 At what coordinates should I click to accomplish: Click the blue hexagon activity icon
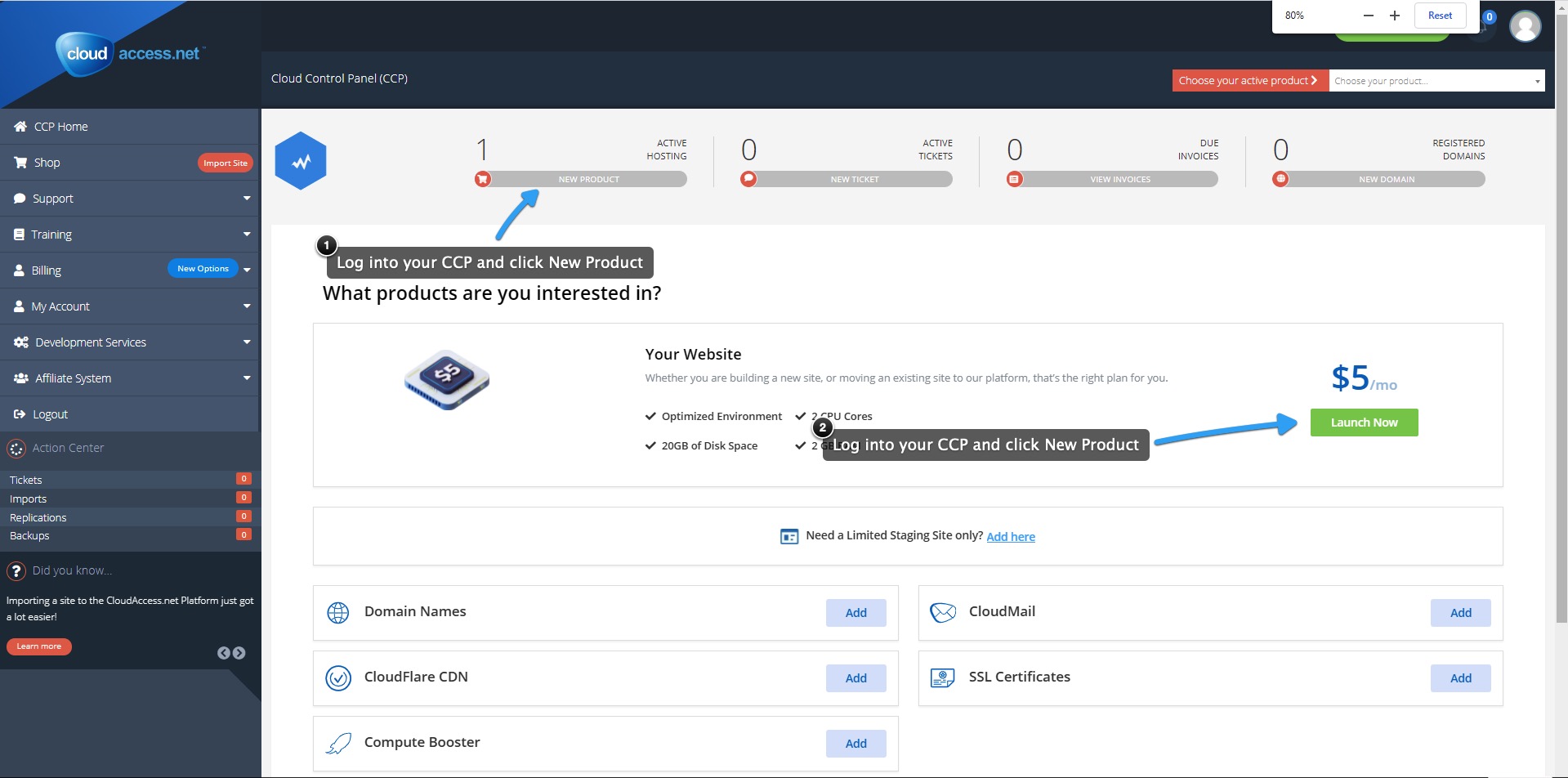click(x=301, y=161)
